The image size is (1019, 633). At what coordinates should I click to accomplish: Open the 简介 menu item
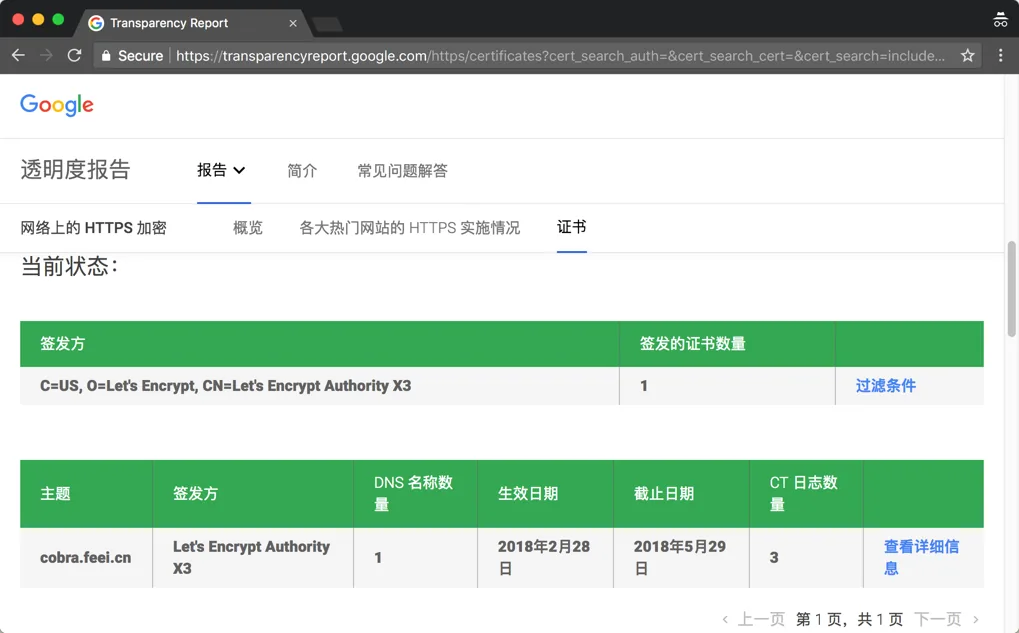coord(302,171)
